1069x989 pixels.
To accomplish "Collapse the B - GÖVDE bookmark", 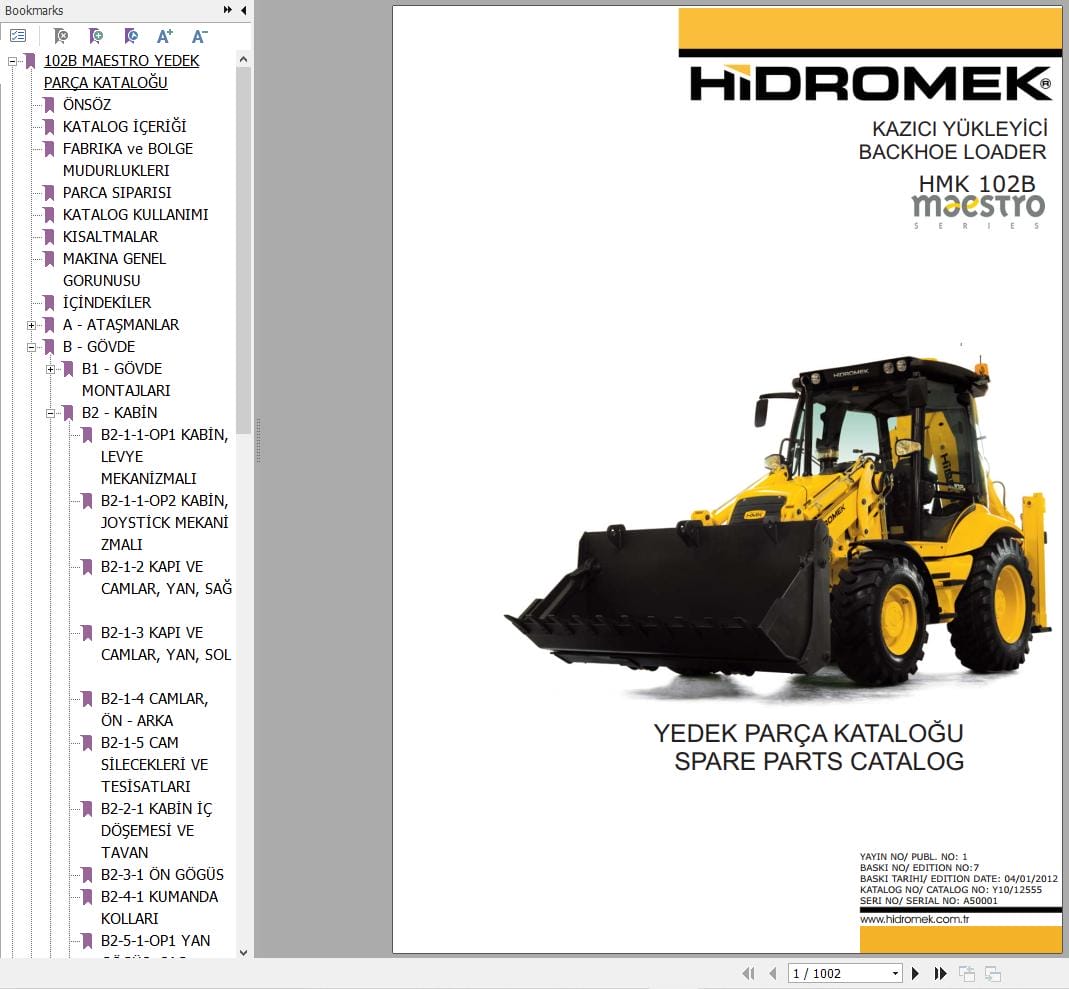I will 31,347.
